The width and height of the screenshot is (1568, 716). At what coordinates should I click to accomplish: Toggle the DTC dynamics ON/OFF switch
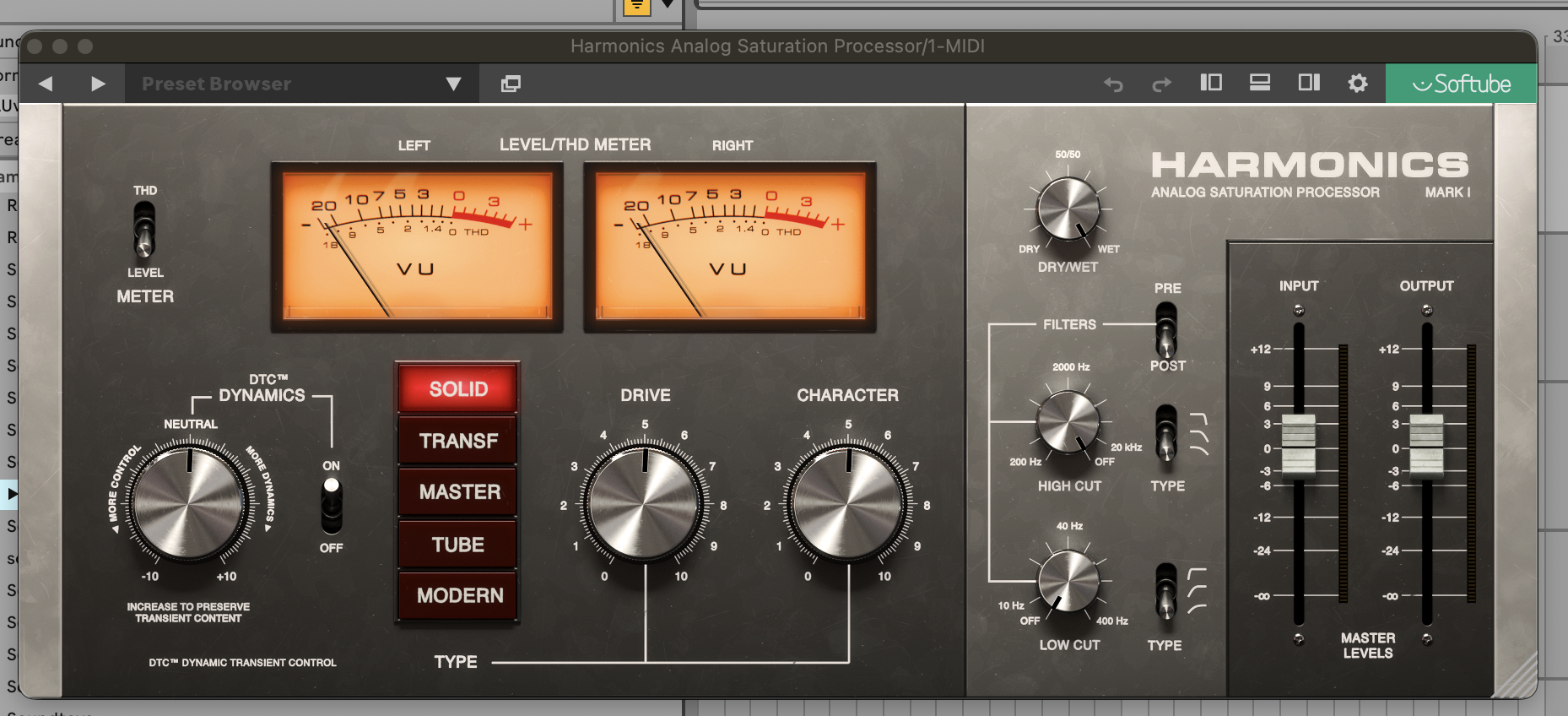pyautogui.click(x=332, y=505)
